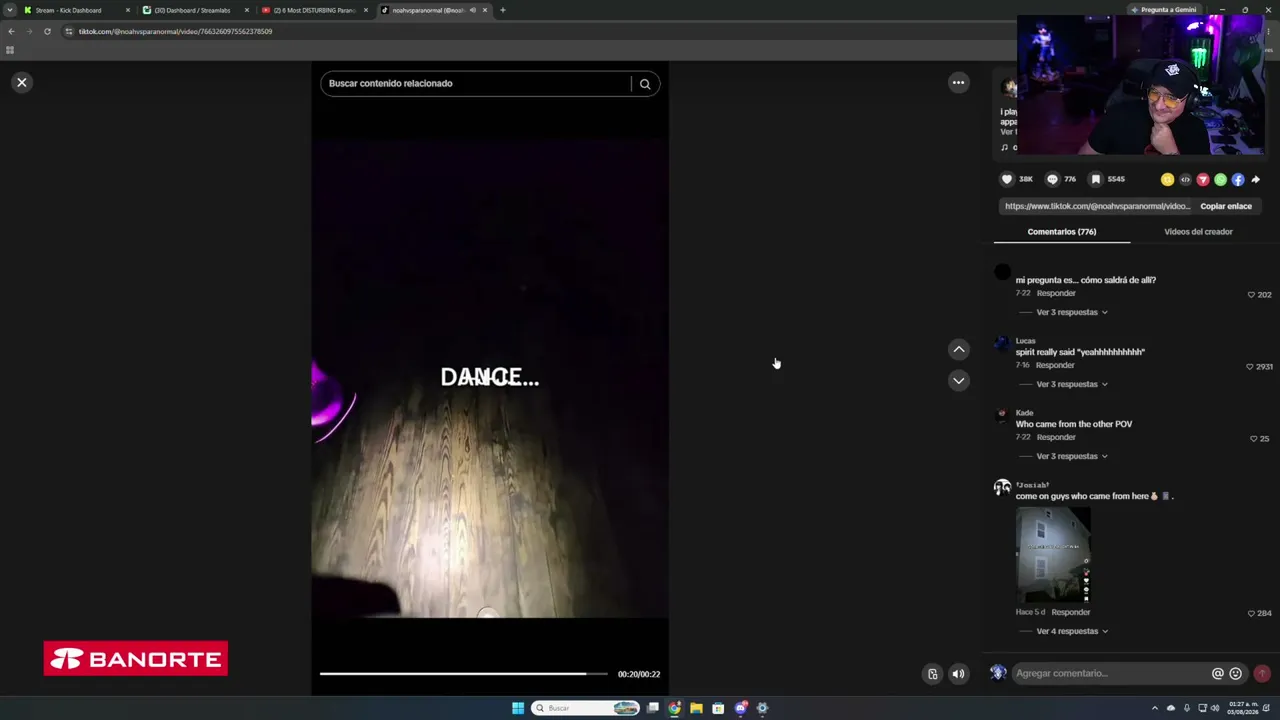Click the taskbar clock showing 01:27 a. m.

pos(1241,708)
